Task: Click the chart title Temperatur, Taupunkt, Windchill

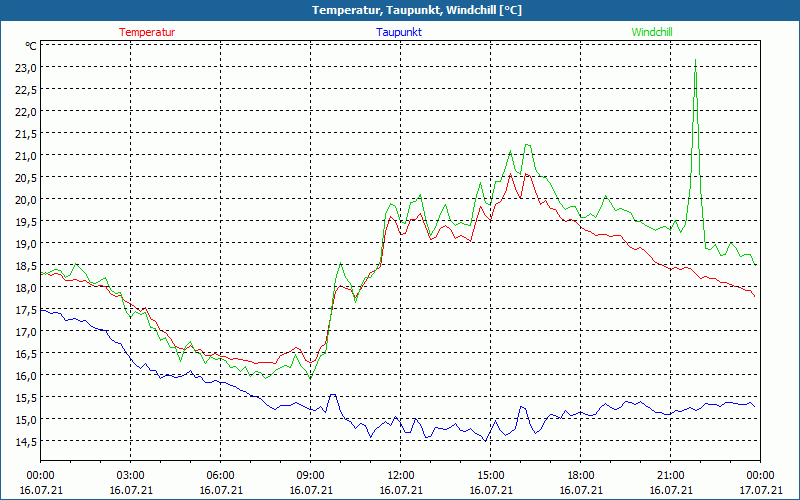Action: (417, 10)
